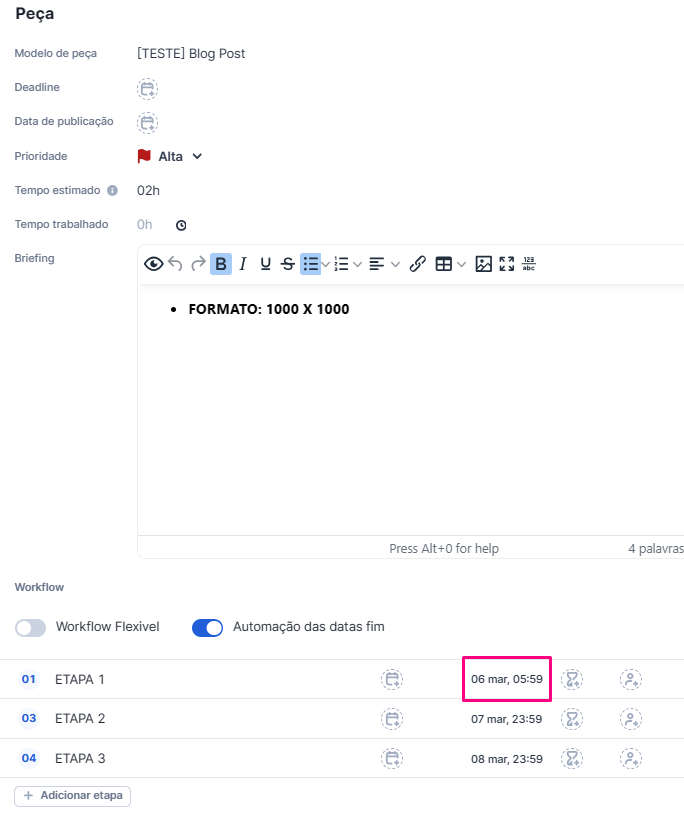The height and width of the screenshot is (814, 684).
Task: Insert an image in the briefing
Action: pyautogui.click(x=484, y=264)
